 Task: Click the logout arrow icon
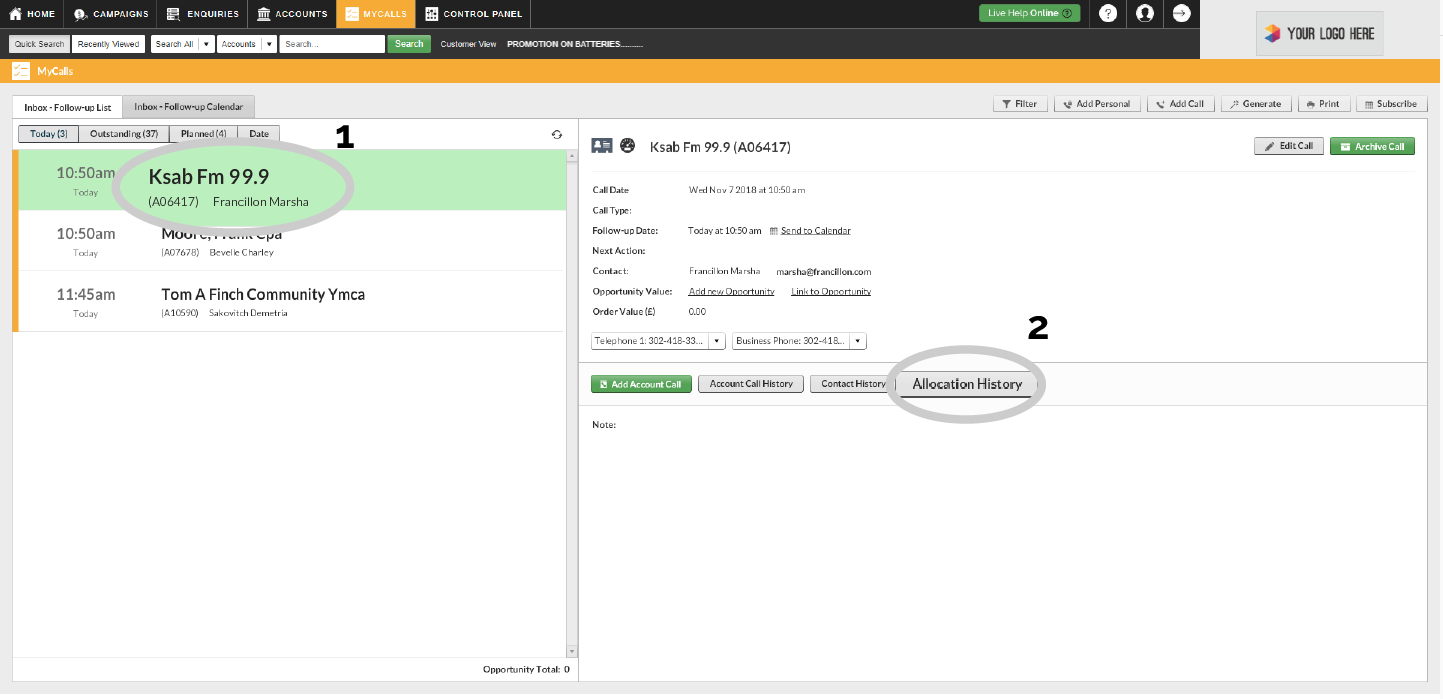pos(1181,13)
